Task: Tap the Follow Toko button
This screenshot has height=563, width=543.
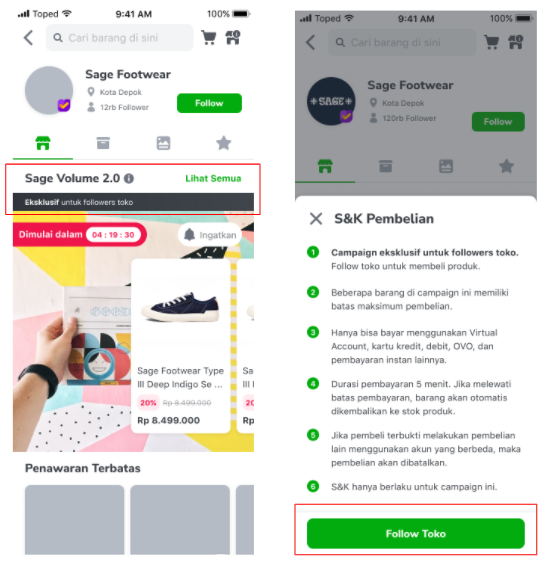Action: 416,533
